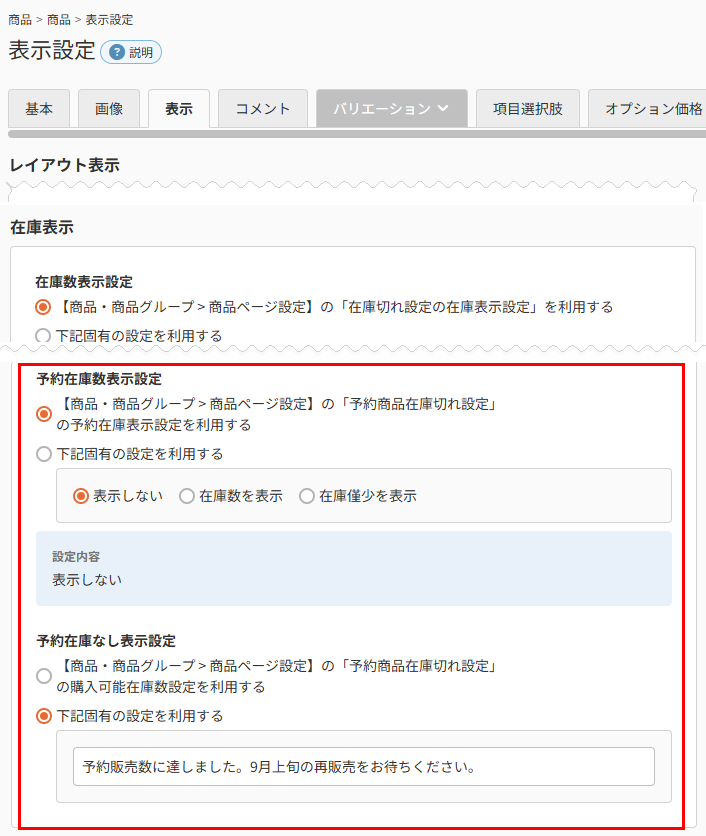Click the 予約在庫なし表示設定 heading
Viewport: 706px width, 836px height.
click(x=106, y=641)
